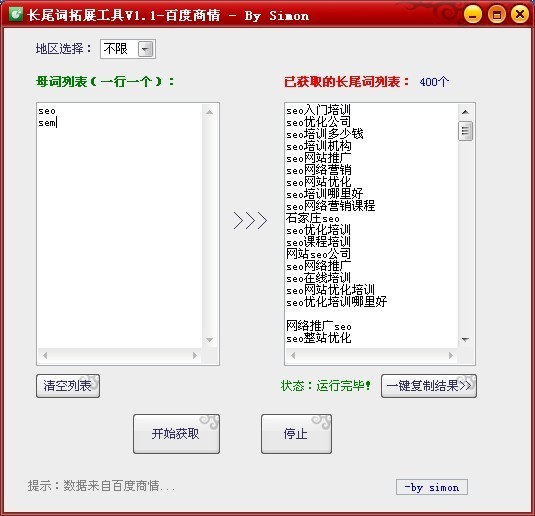This screenshot has height=516, width=535.
Task: Copy results with 一键复制结果 button
Action: pos(429,386)
